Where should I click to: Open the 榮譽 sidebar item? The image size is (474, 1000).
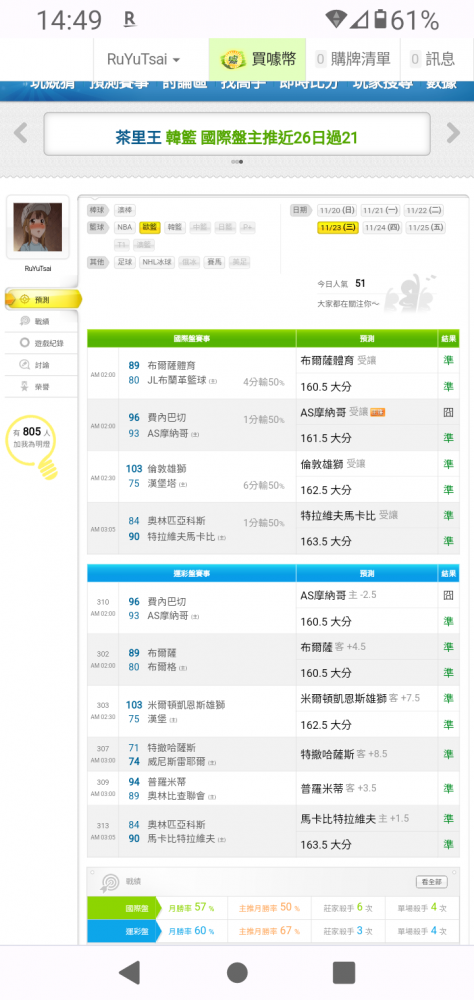click(x=41, y=386)
